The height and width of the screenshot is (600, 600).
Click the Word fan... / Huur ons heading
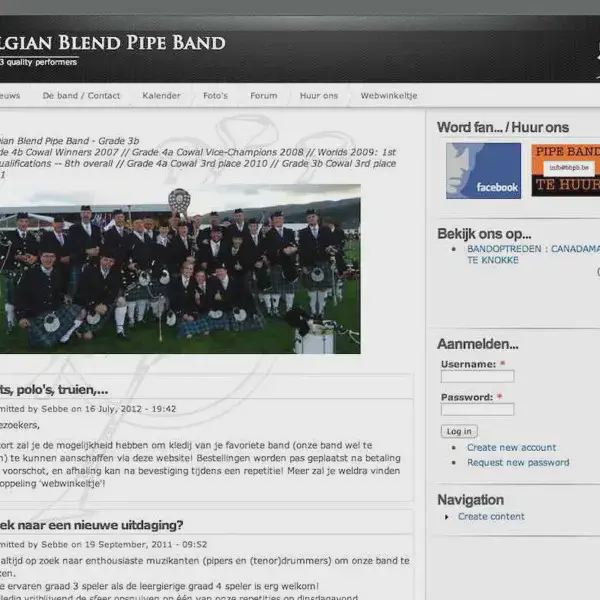(503, 127)
